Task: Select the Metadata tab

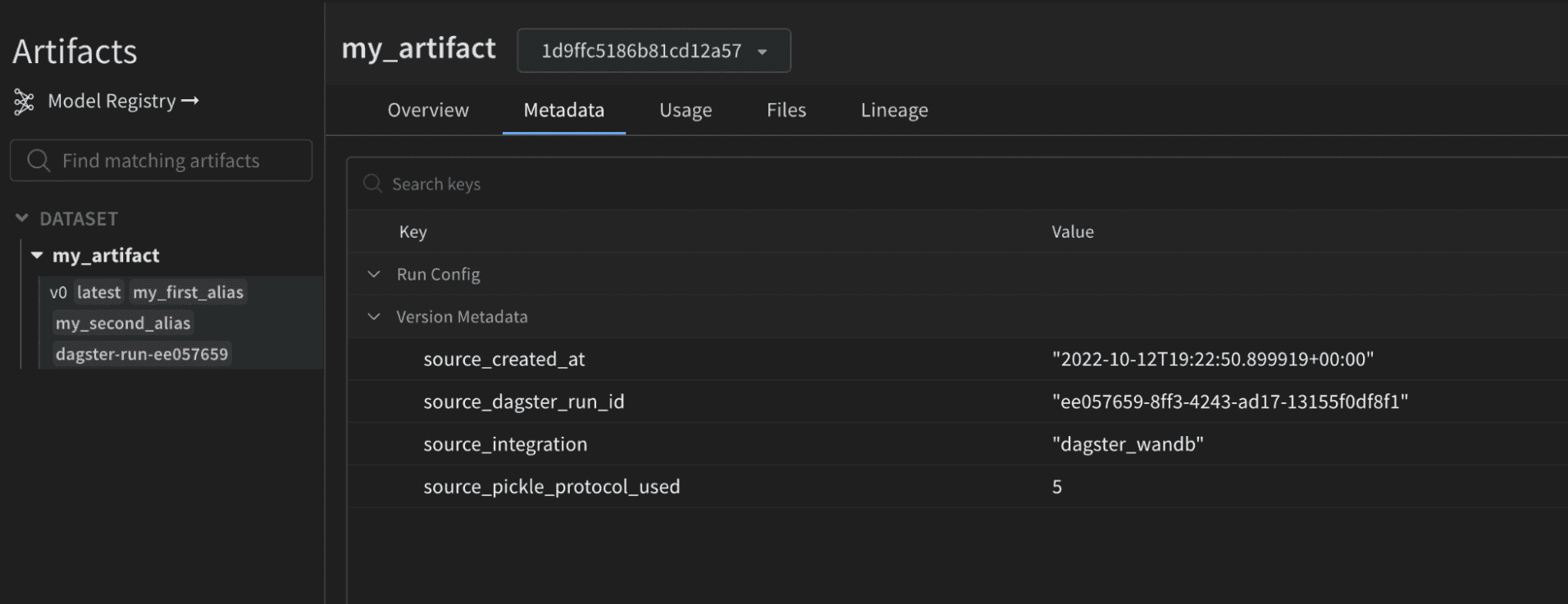Action: click(x=563, y=110)
